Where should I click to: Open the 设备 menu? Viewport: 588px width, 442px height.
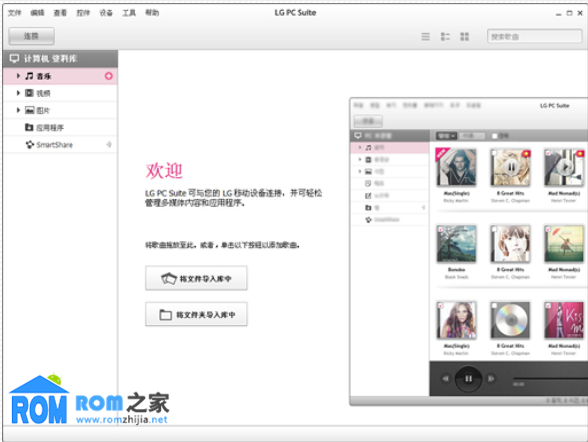pos(106,13)
